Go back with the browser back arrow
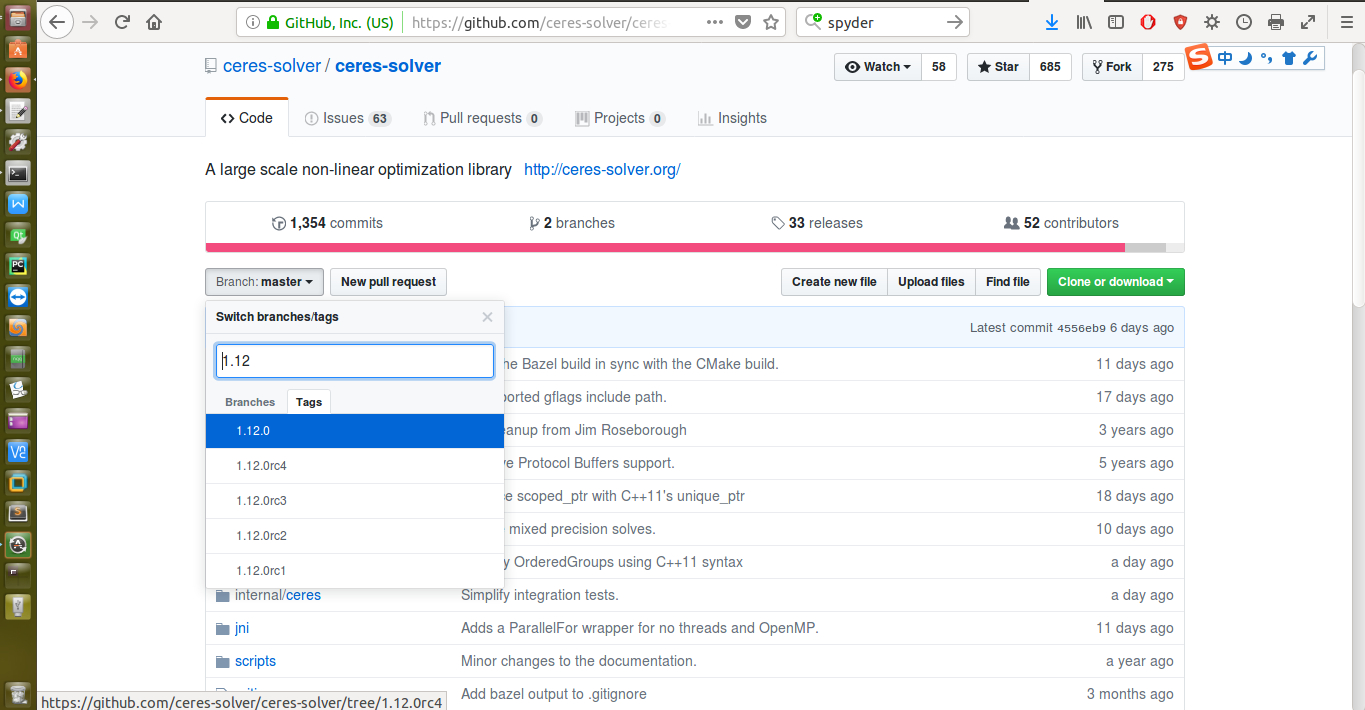 [x=57, y=21]
